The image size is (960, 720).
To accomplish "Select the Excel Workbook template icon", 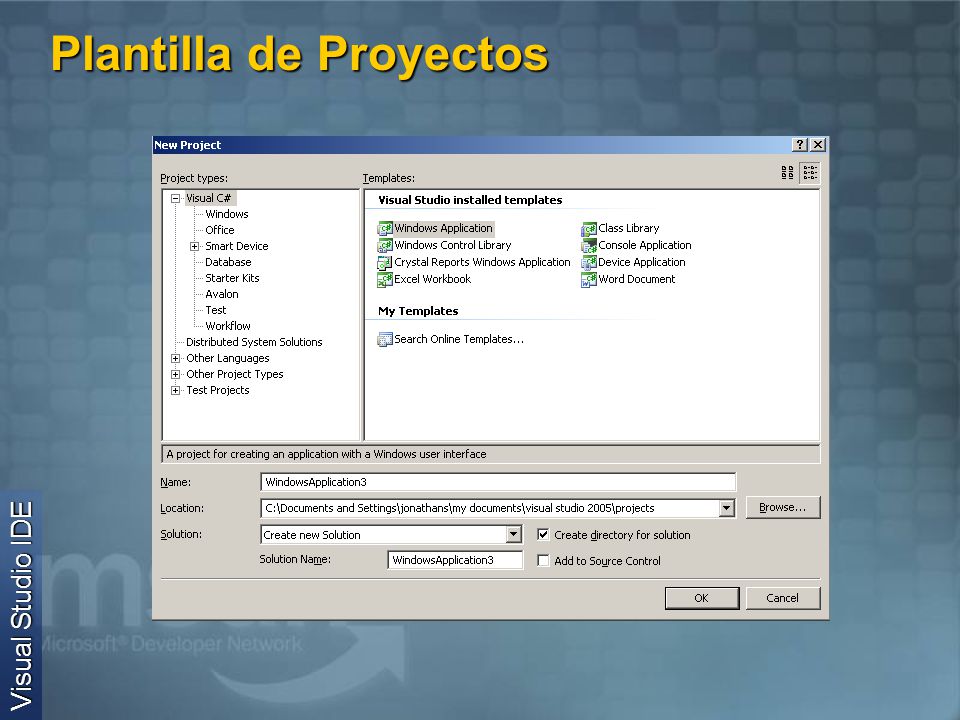I will point(384,280).
